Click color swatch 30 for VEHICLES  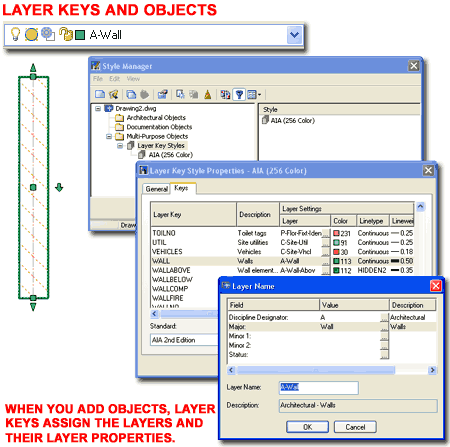click(337, 252)
